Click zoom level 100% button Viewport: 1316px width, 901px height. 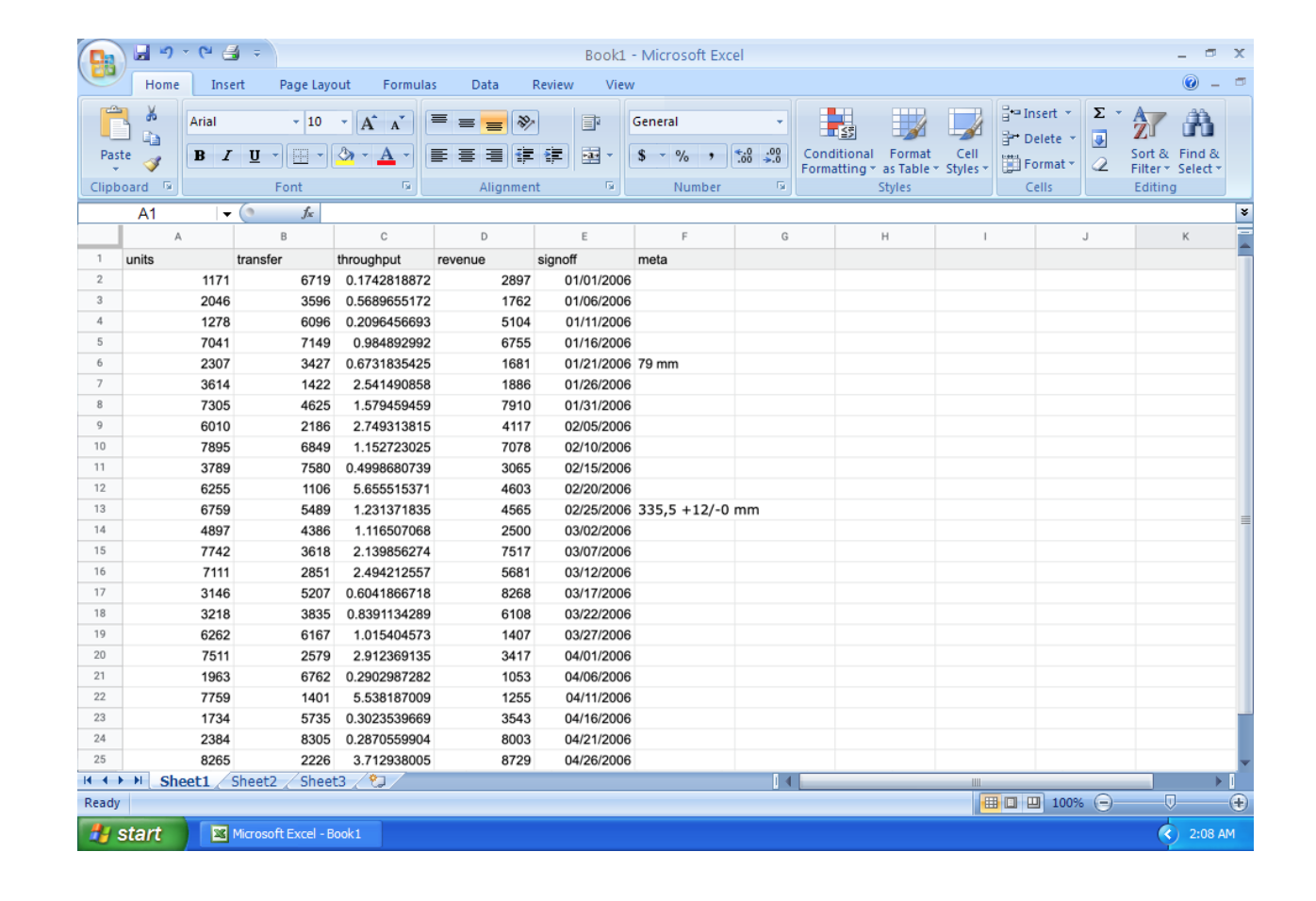[1067, 803]
